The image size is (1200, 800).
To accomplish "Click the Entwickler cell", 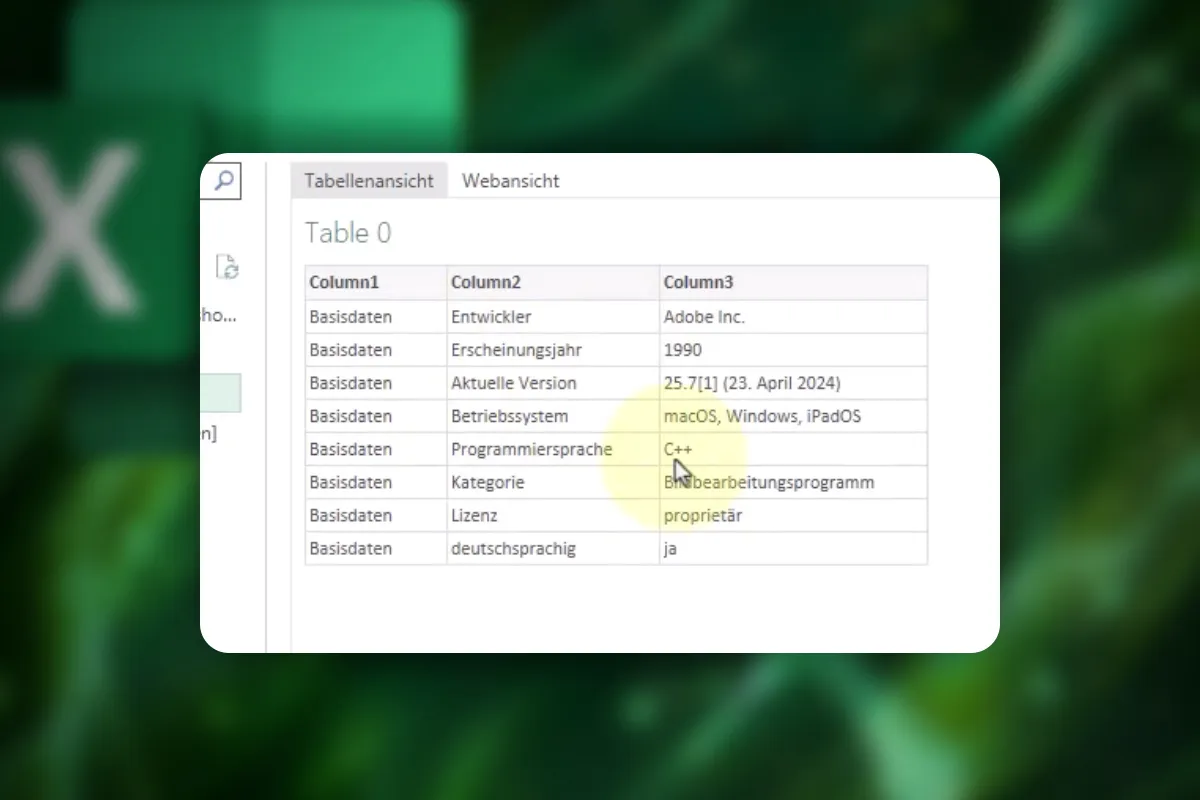I will coord(553,317).
